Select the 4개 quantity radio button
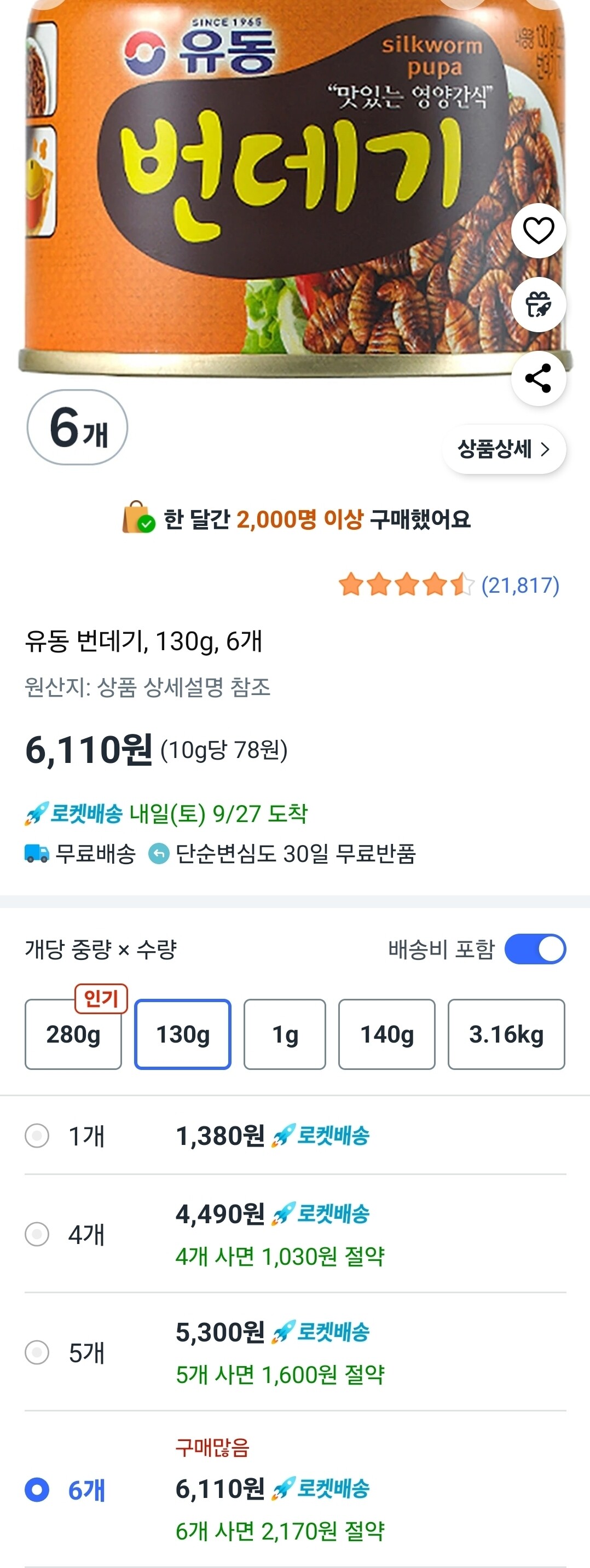 37,1235
